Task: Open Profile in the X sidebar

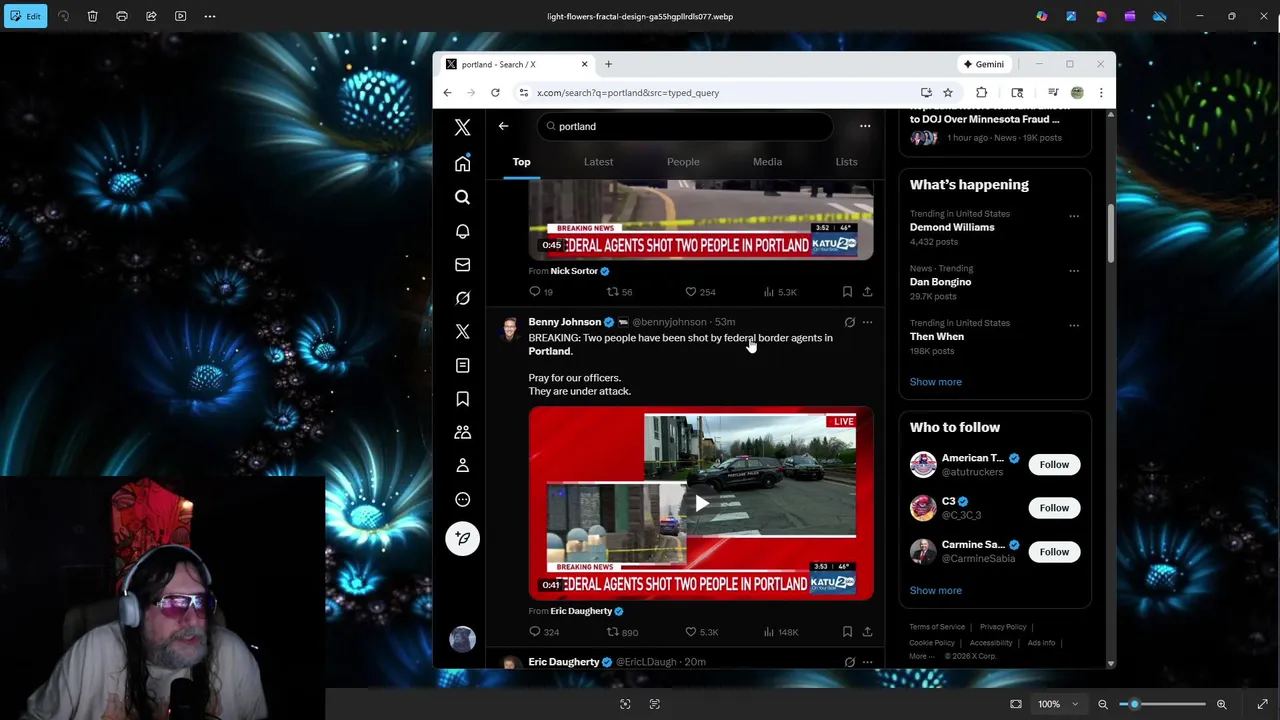Action: tap(462, 466)
